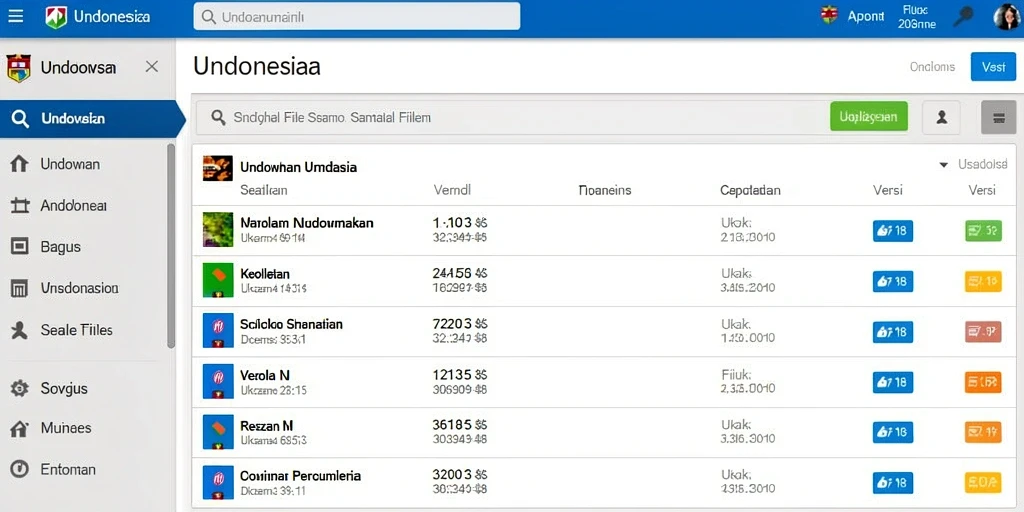Sort by the Cepotatian column header
The width and height of the screenshot is (1024, 512).
point(750,191)
